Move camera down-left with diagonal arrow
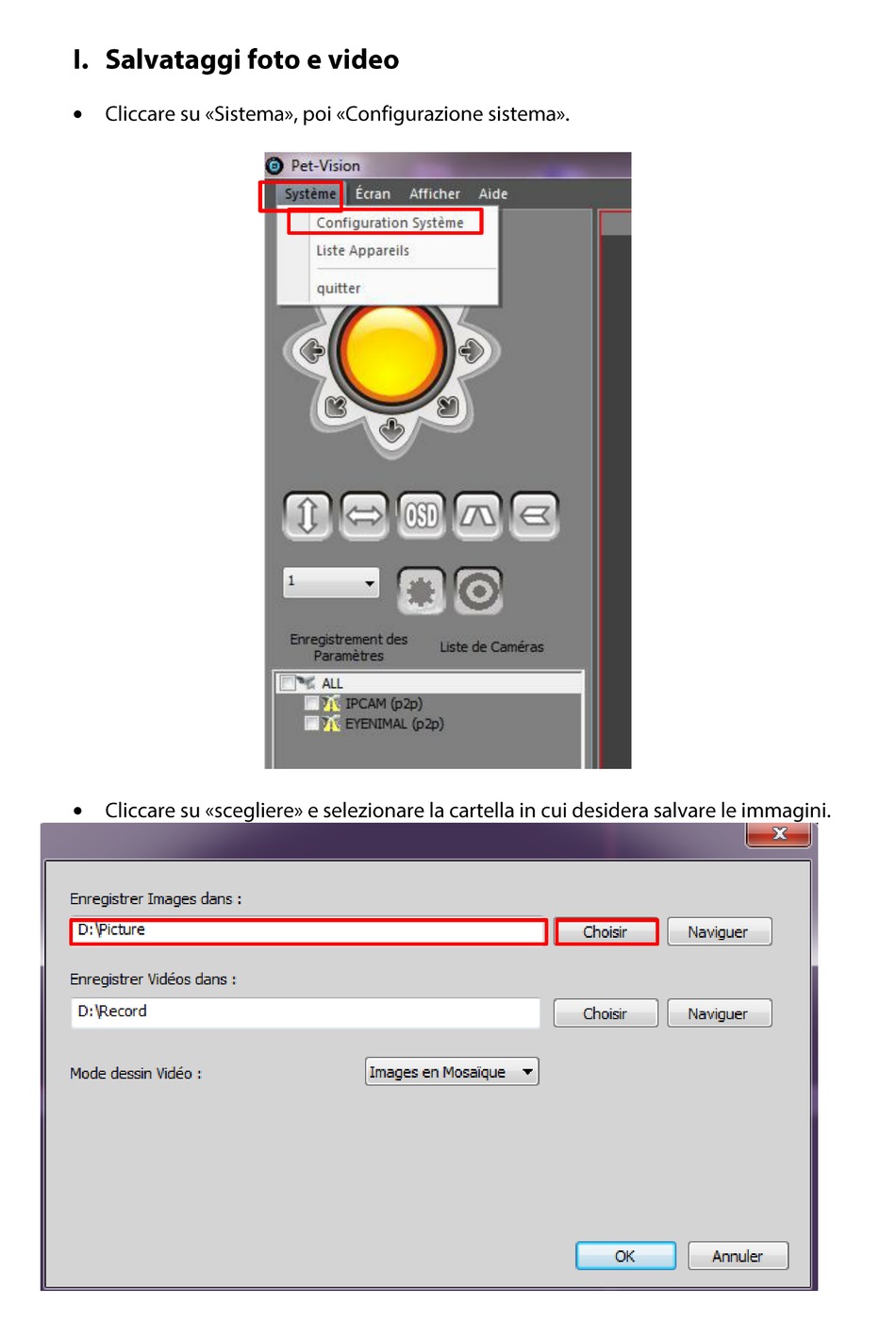The width and height of the screenshot is (896, 1339). coord(336,407)
